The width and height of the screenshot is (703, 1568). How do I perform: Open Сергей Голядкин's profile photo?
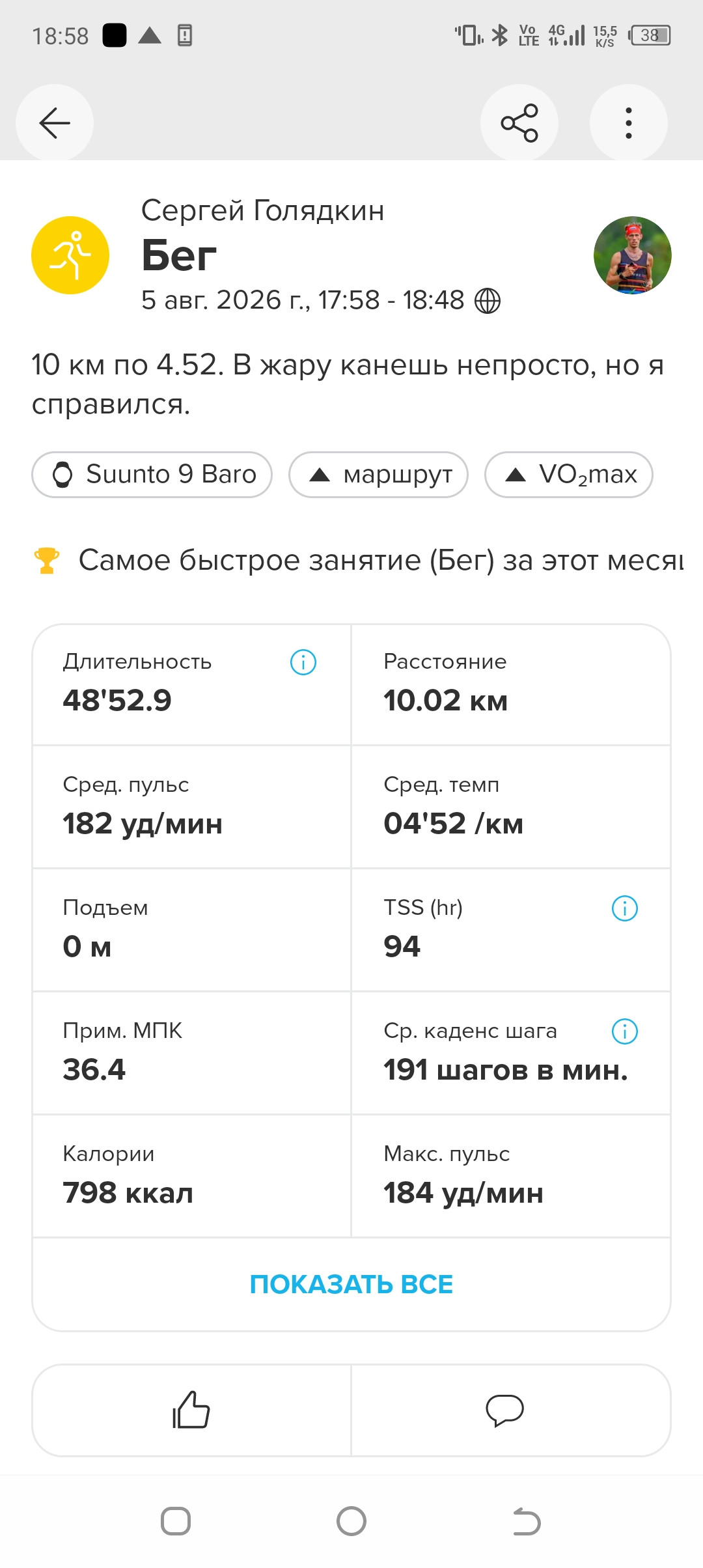(x=632, y=255)
